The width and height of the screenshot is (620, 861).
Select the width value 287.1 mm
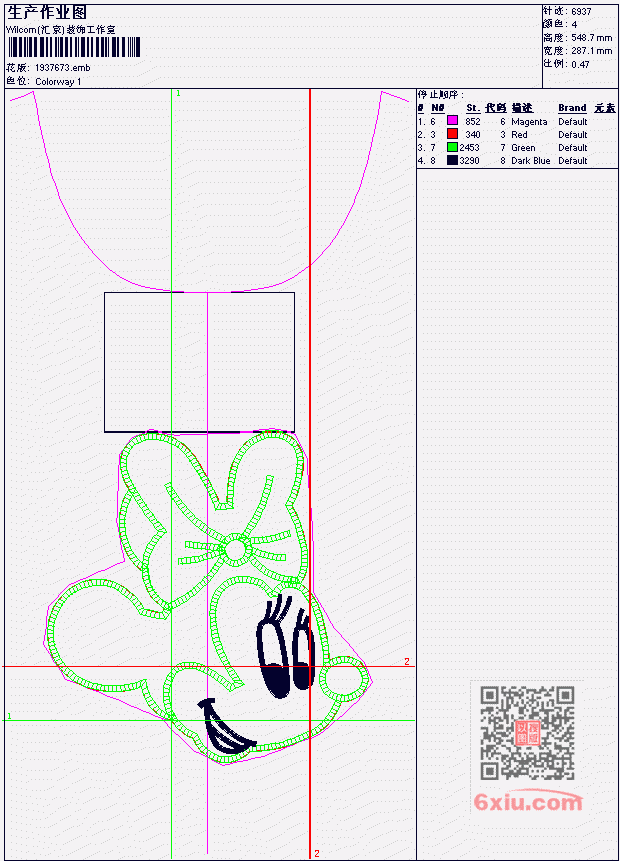click(591, 51)
